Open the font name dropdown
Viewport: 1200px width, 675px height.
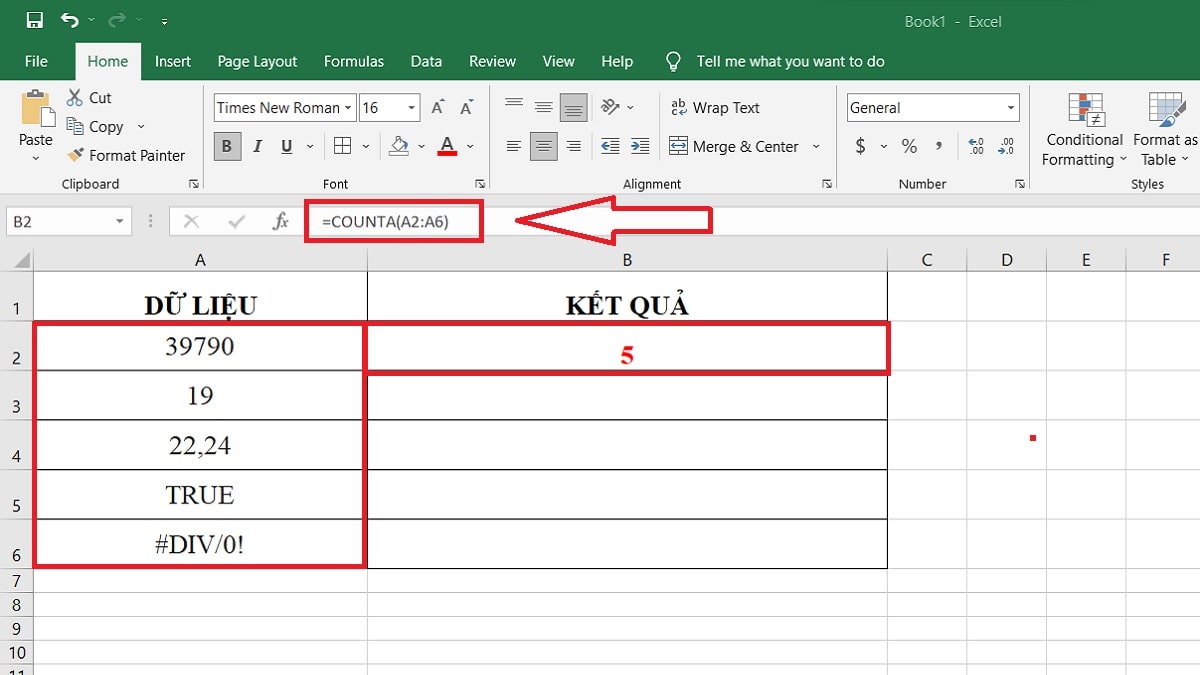point(347,108)
